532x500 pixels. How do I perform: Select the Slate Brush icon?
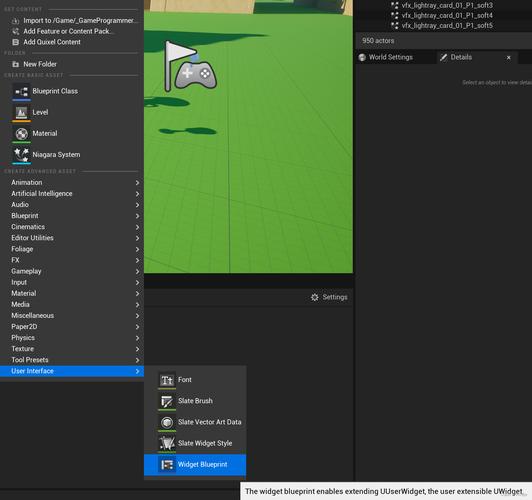[x=167, y=401]
